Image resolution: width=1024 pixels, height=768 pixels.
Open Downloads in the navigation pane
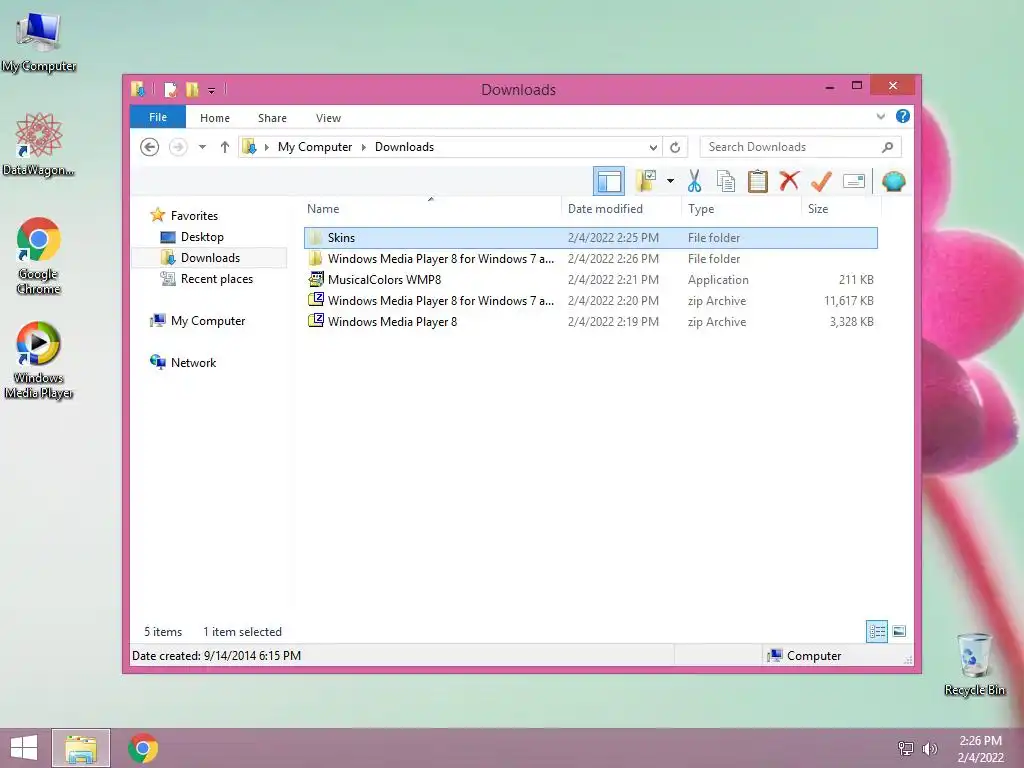(x=210, y=258)
